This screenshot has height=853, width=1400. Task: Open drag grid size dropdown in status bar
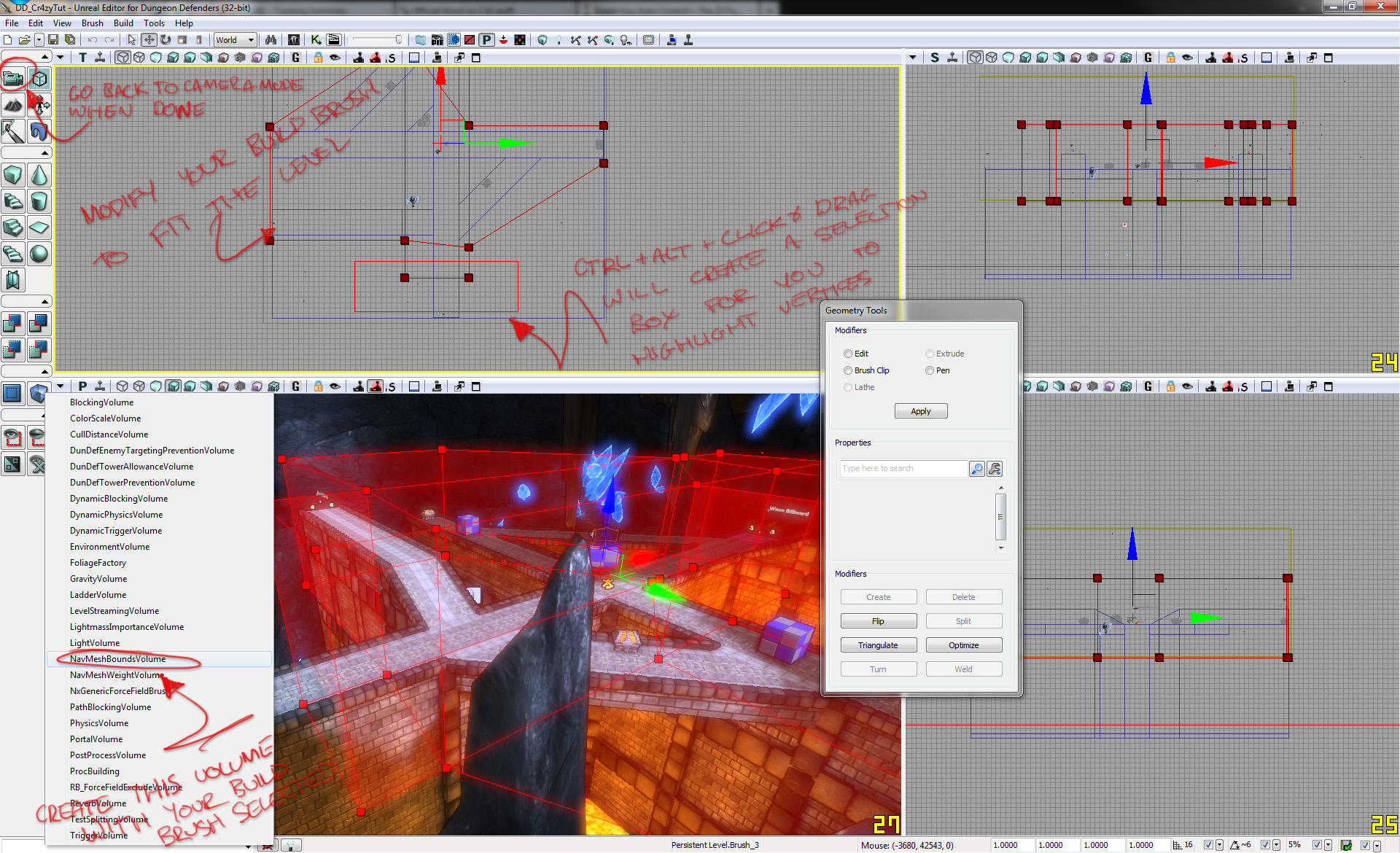1219,845
